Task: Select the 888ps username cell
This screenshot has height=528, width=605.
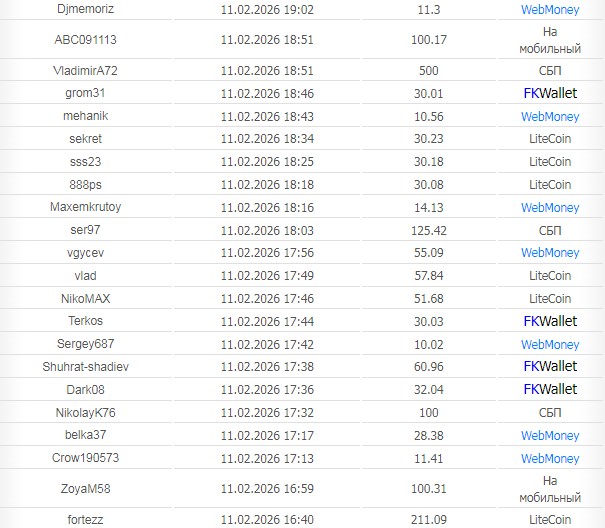Action: click(x=86, y=184)
